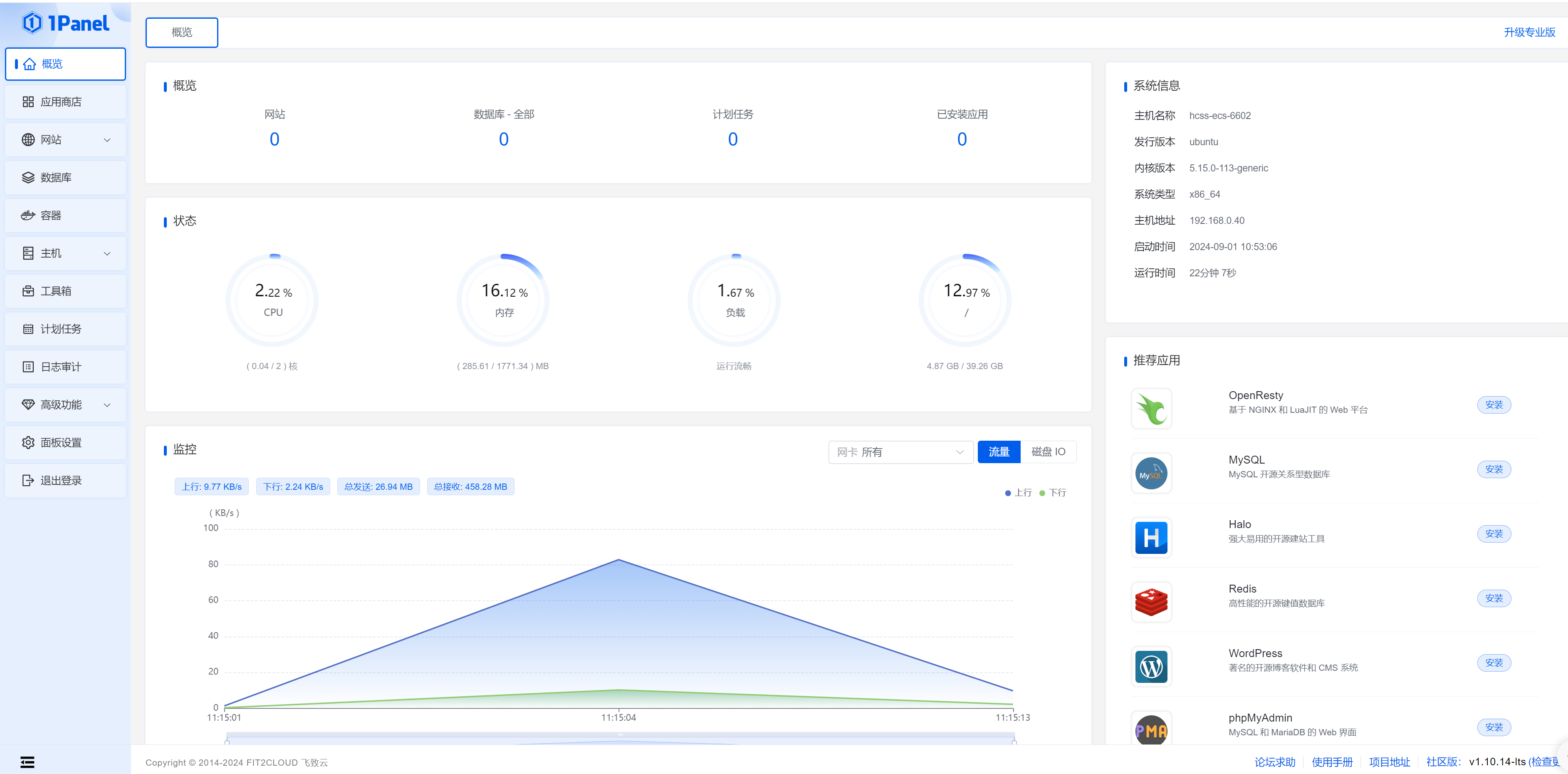Choose 退出登录 in the sidebar
1568x774 pixels.
coord(65,481)
